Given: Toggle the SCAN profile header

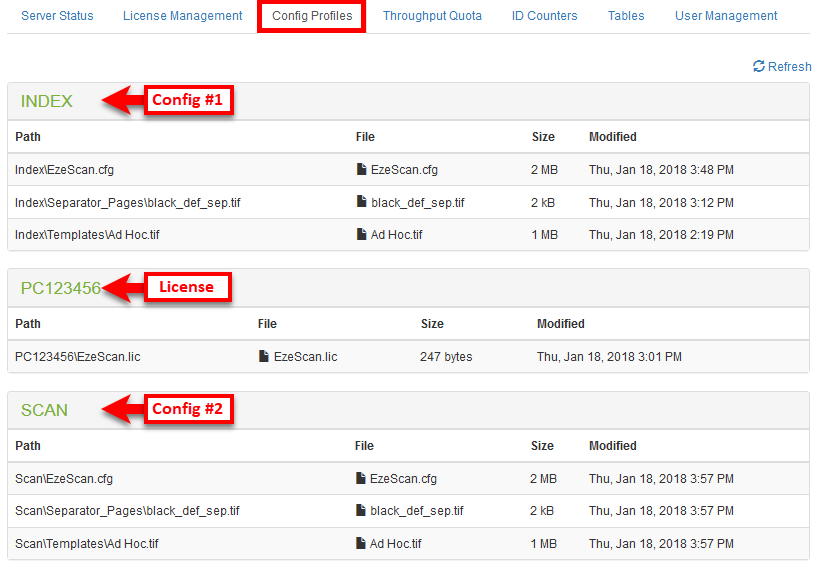Looking at the screenshot, I should pyautogui.click(x=45, y=410).
